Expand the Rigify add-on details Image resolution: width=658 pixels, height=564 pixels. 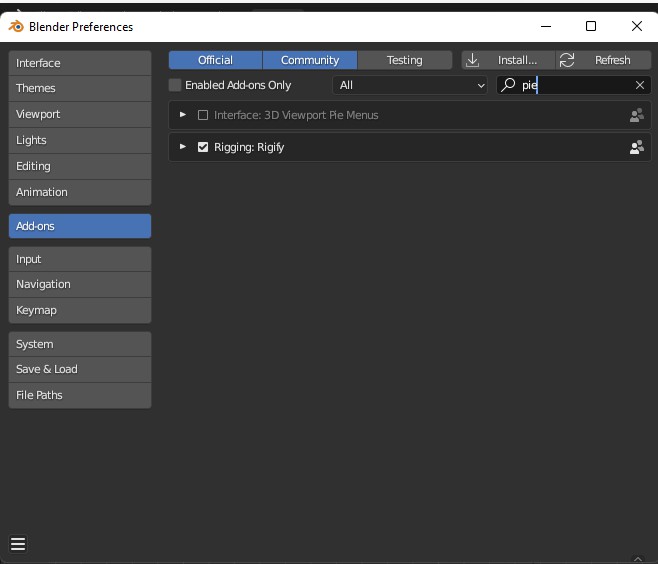[183, 147]
